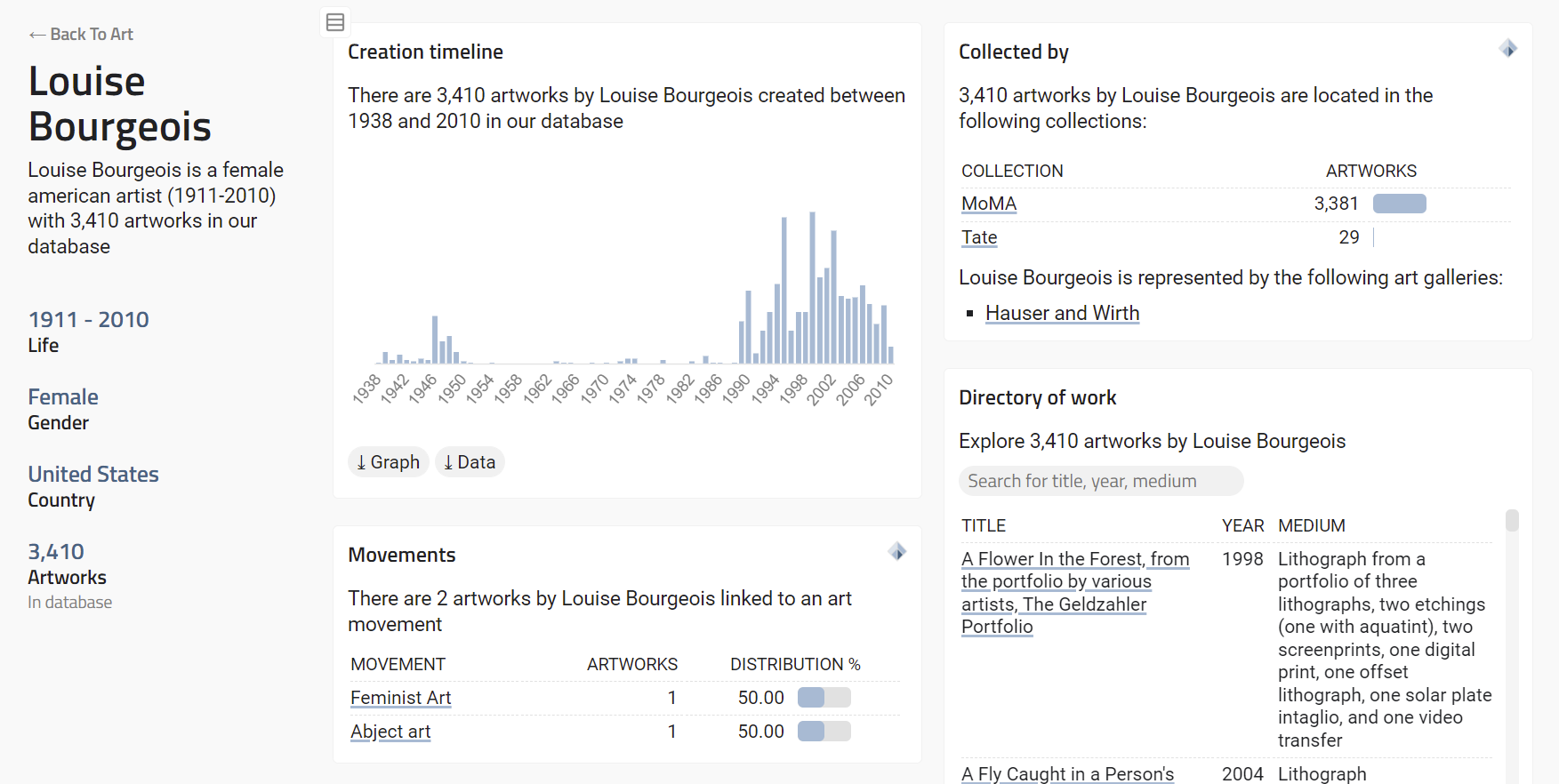Screen dimensions: 1559x784
Task: Click the 1998 year cell
Action: pyautogui.click(x=1242, y=559)
